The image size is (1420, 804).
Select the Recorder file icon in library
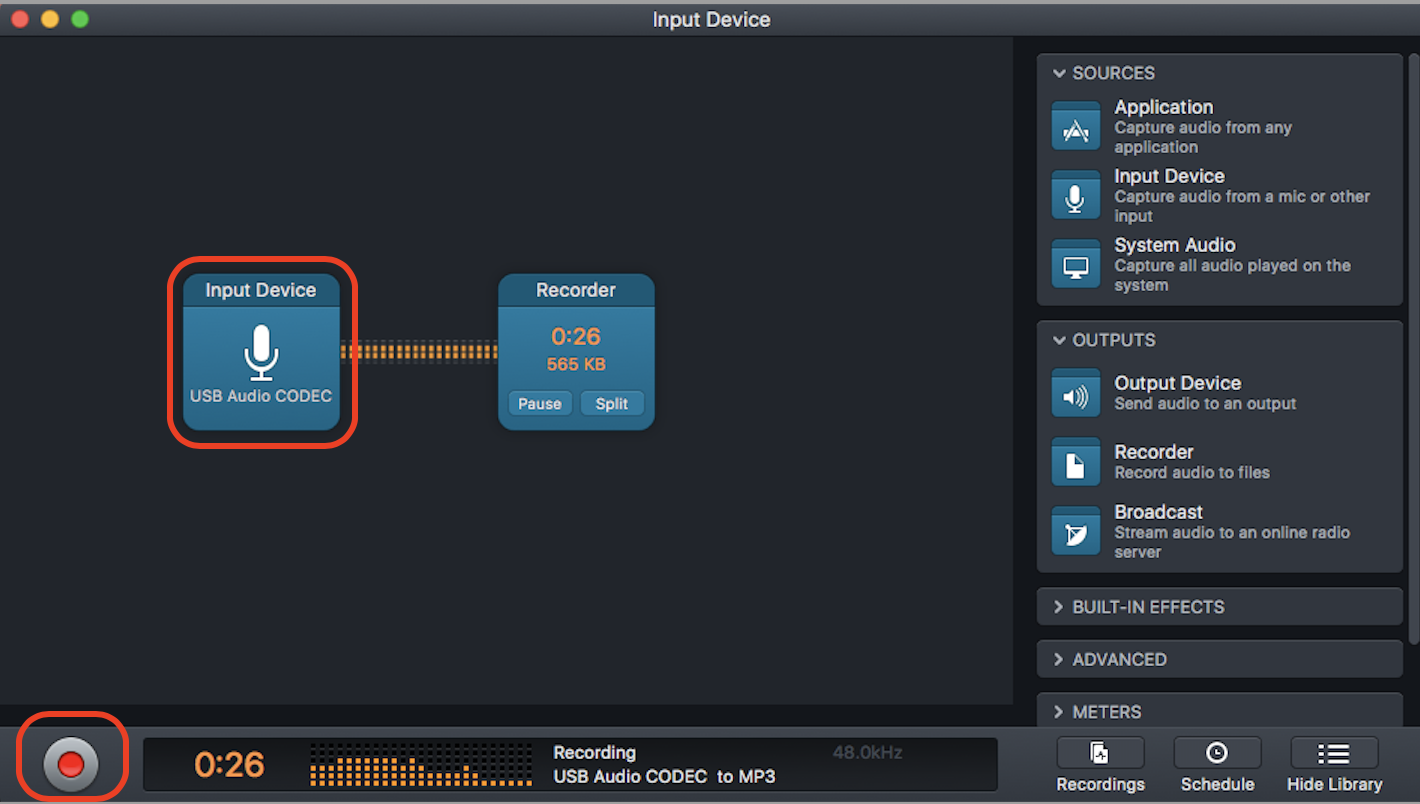pos(1075,462)
